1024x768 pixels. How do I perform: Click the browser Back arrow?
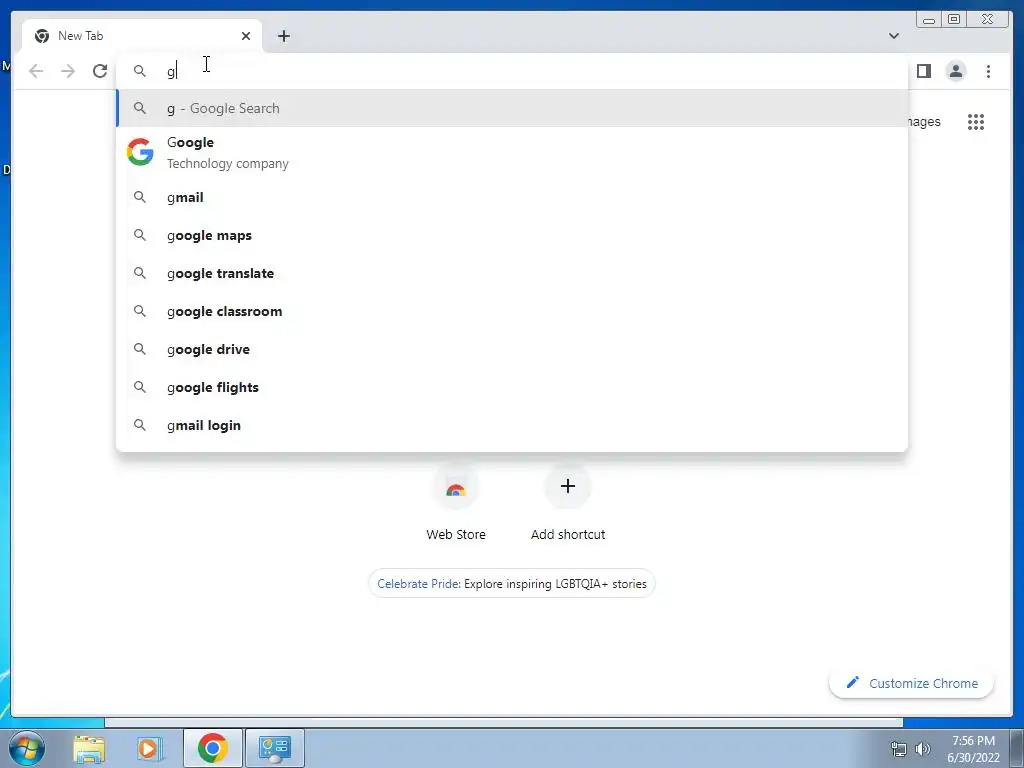pyautogui.click(x=36, y=71)
